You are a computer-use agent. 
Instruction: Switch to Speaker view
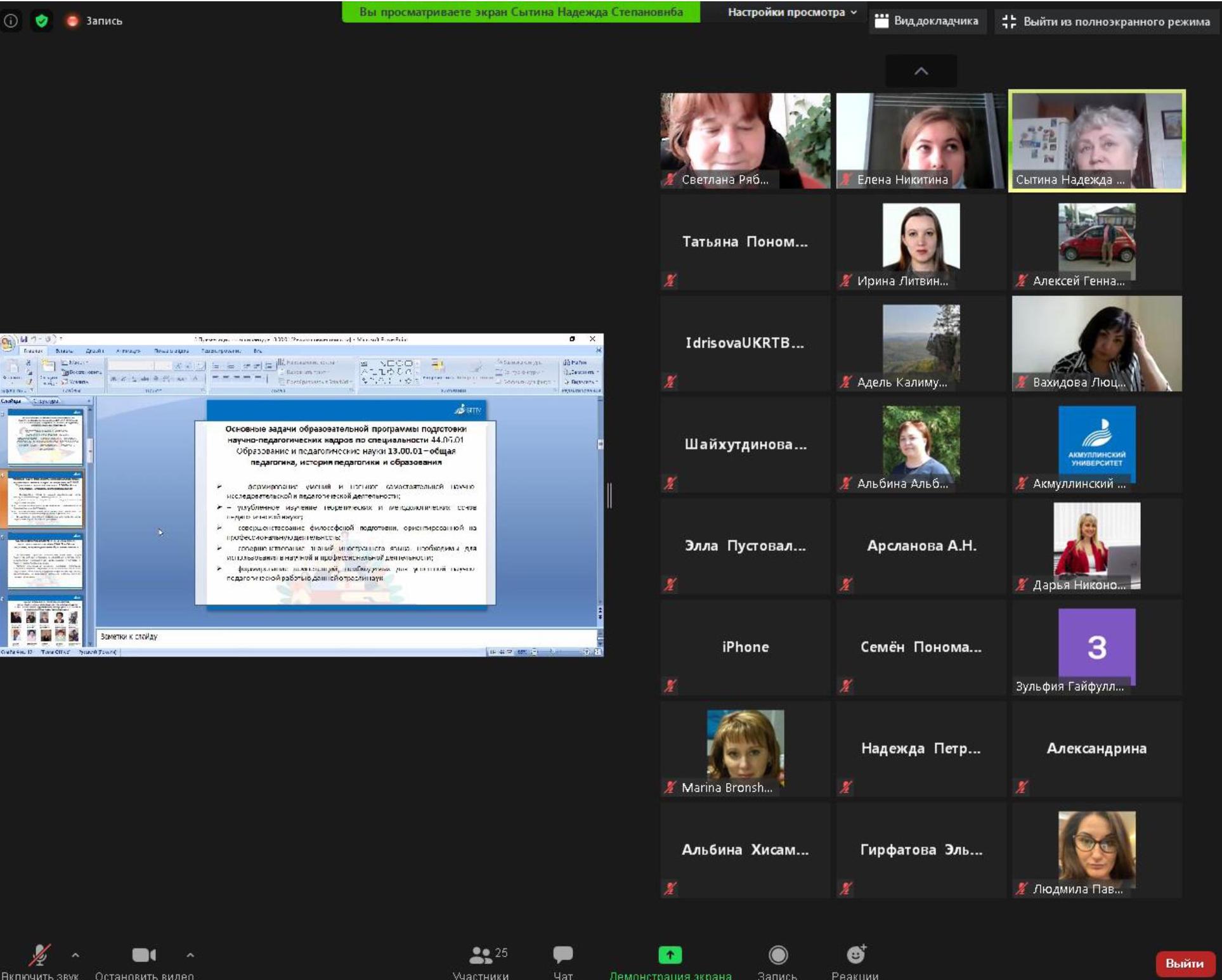(x=927, y=22)
